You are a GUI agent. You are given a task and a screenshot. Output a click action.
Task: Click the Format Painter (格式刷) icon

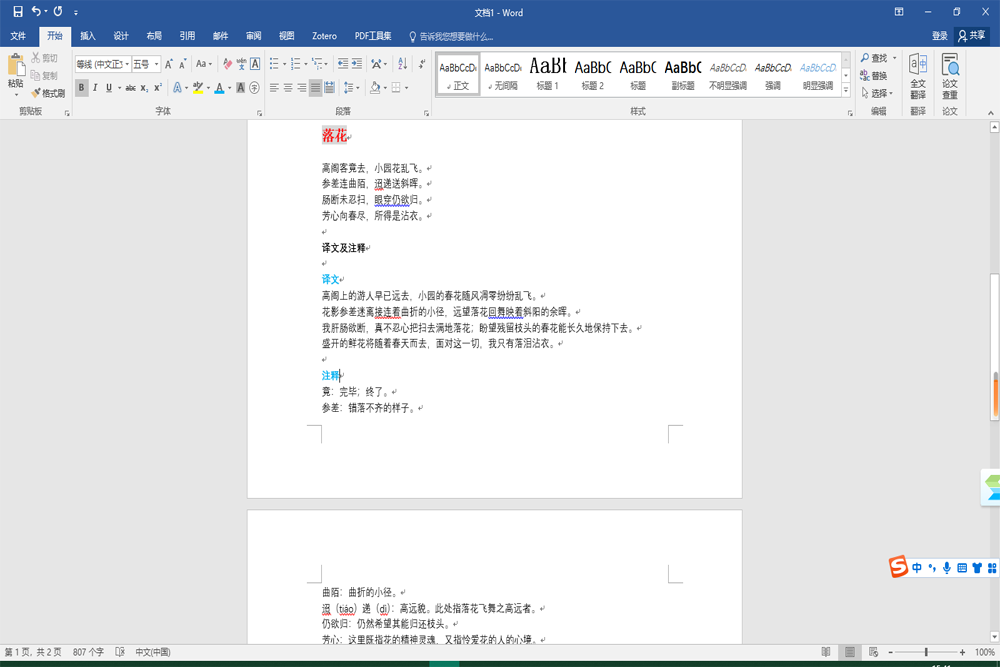[45, 91]
